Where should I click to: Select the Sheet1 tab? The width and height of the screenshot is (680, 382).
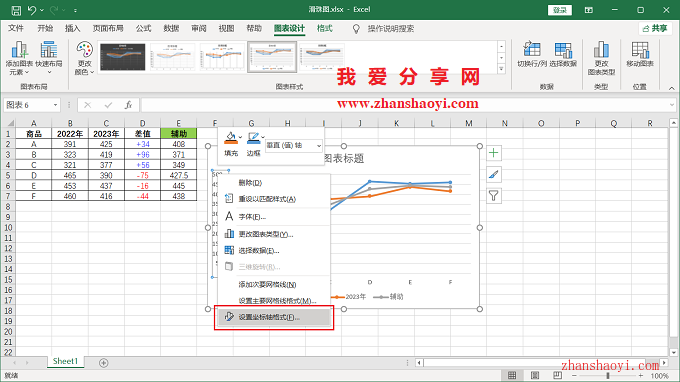coord(65,361)
